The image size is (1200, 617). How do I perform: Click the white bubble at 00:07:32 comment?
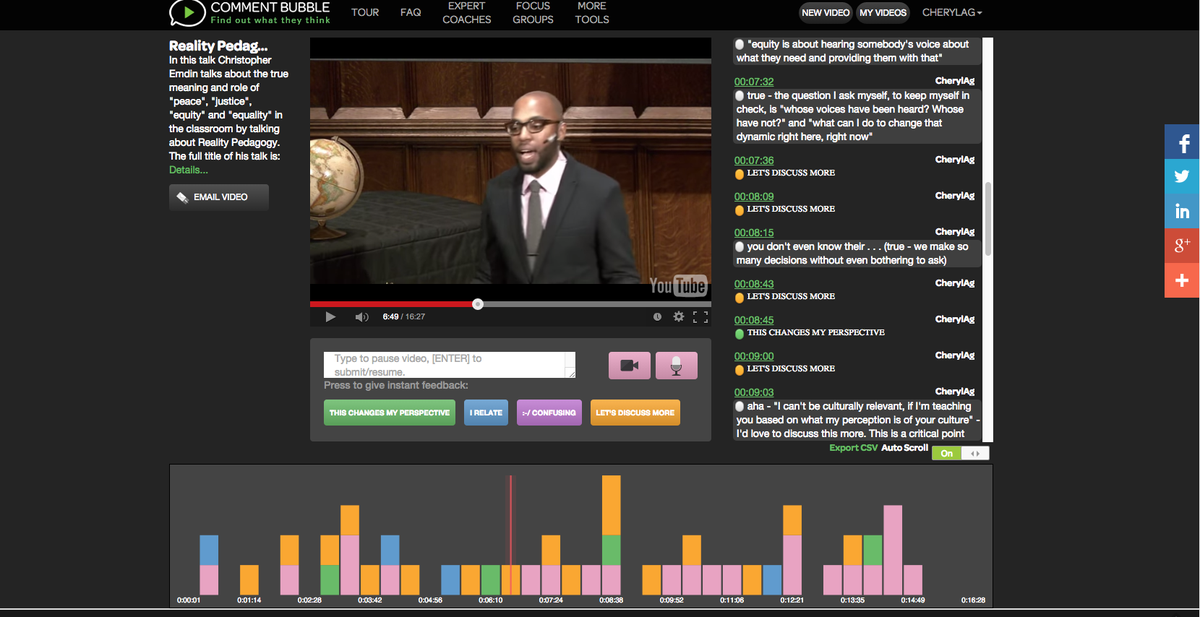pyautogui.click(x=739, y=95)
